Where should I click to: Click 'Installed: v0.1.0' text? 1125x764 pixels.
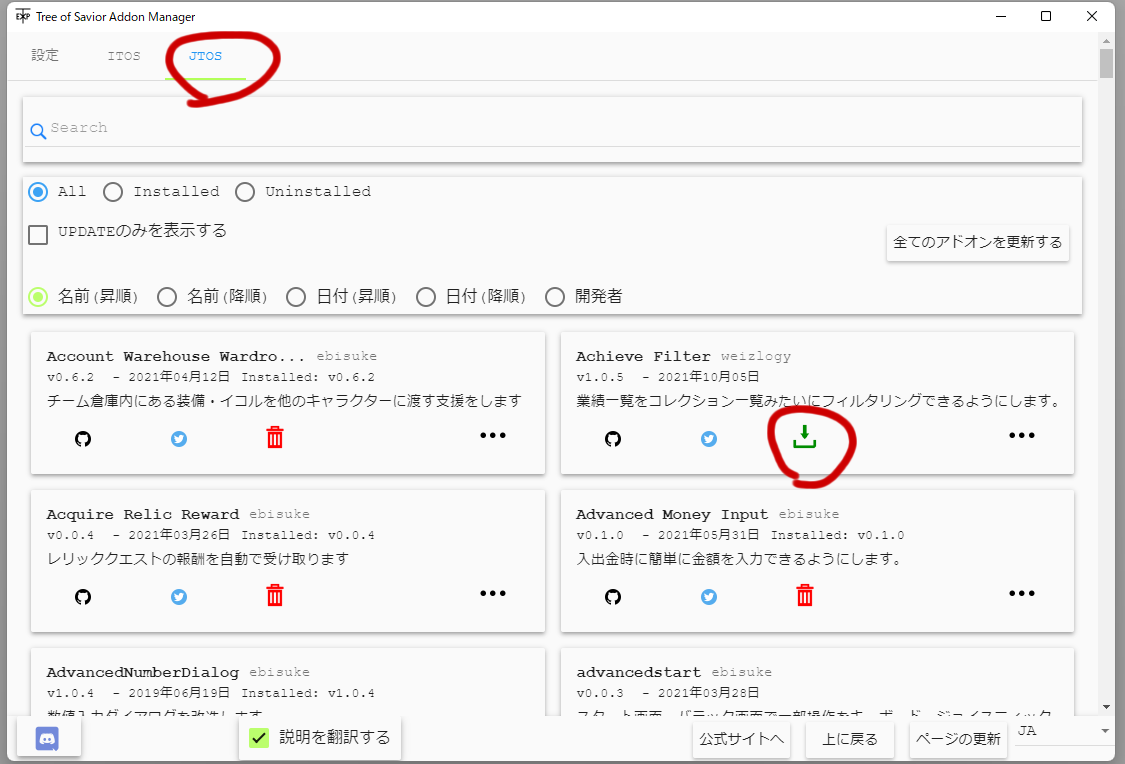(x=837, y=535)
